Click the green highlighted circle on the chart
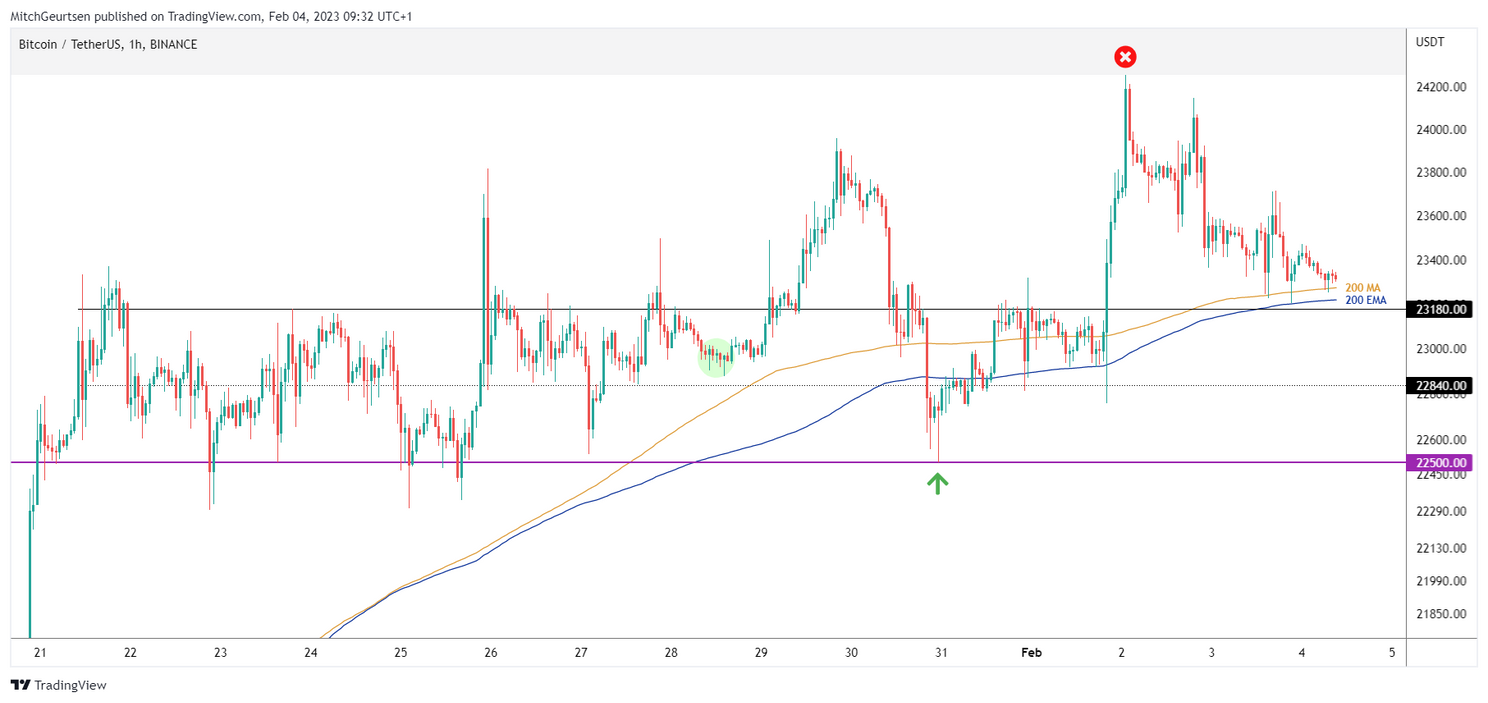 click(716, 358)
